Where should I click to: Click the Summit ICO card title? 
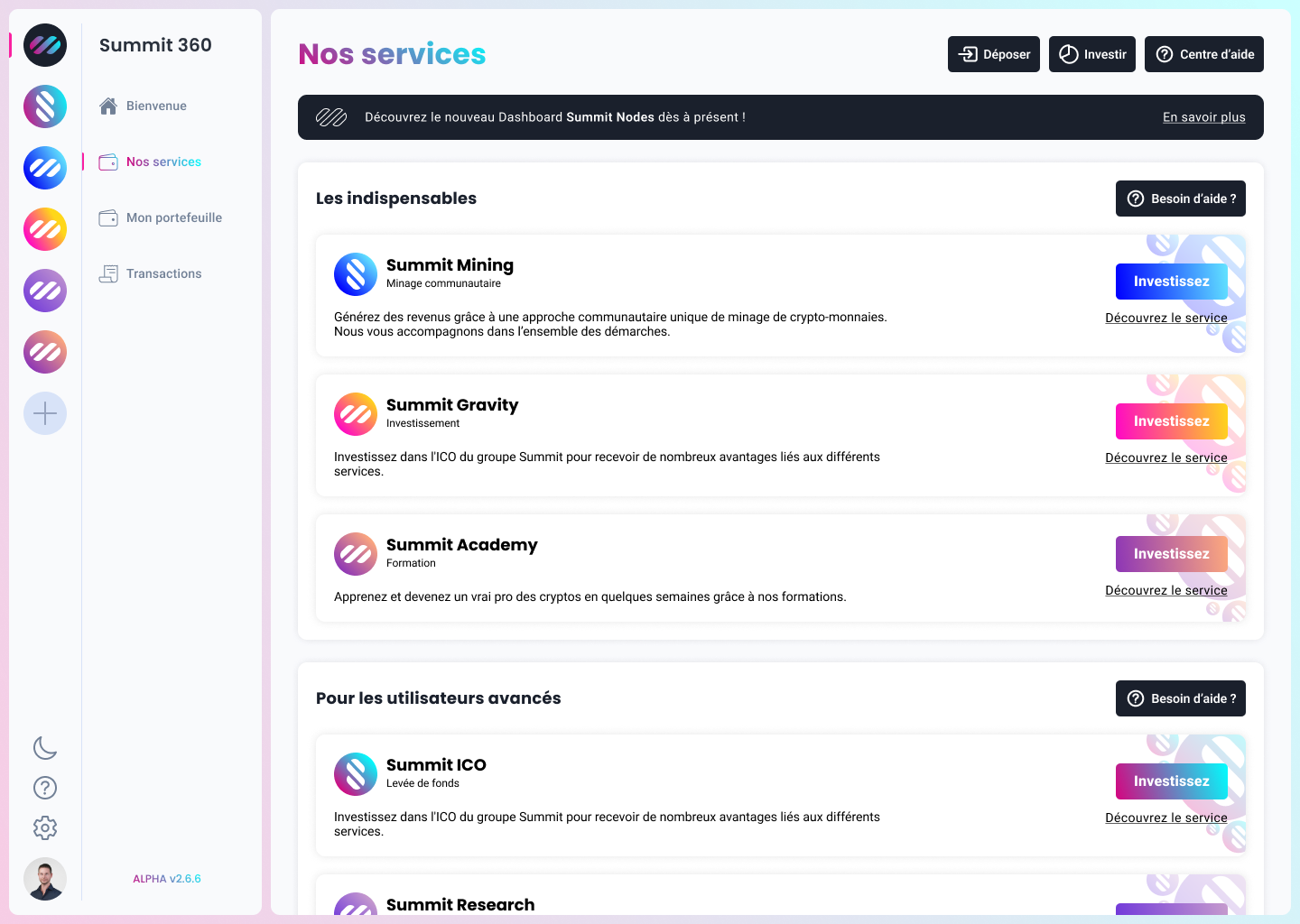pyautogui.click(x=436, y=765)
